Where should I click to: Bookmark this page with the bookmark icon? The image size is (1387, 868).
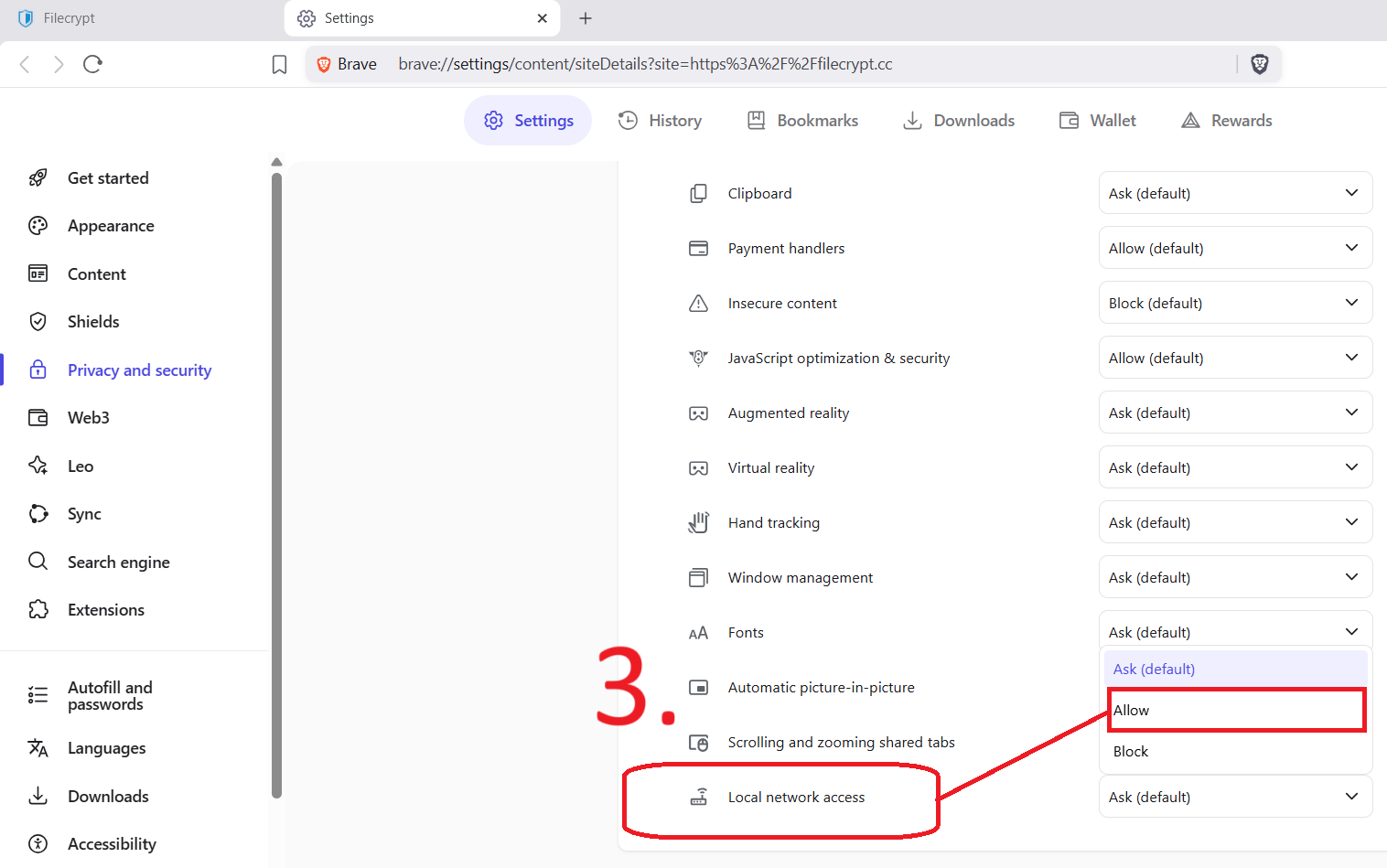[x=280, y=64]
